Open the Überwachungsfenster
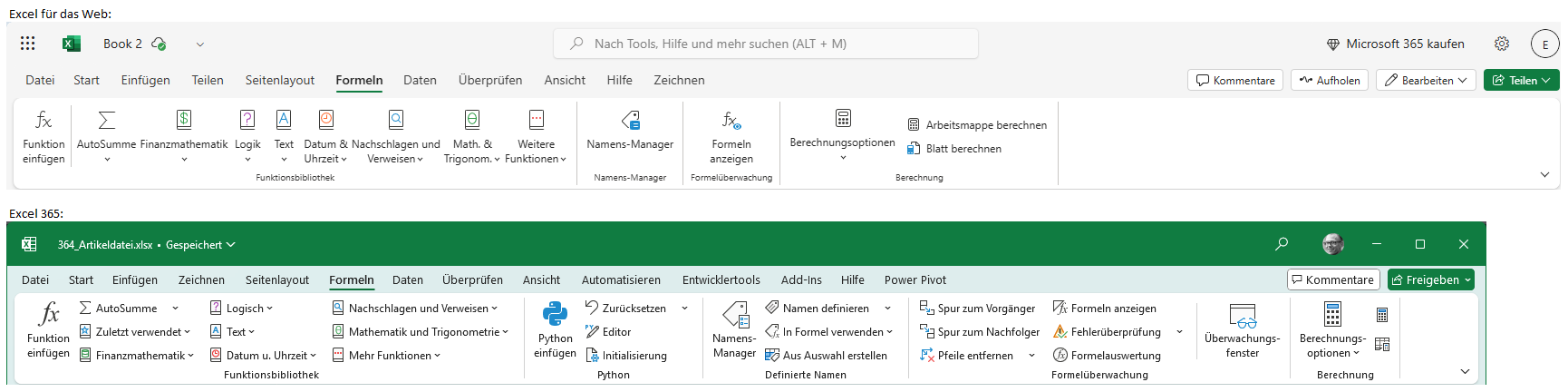 pyautogui.click(x=1242, y=330)
